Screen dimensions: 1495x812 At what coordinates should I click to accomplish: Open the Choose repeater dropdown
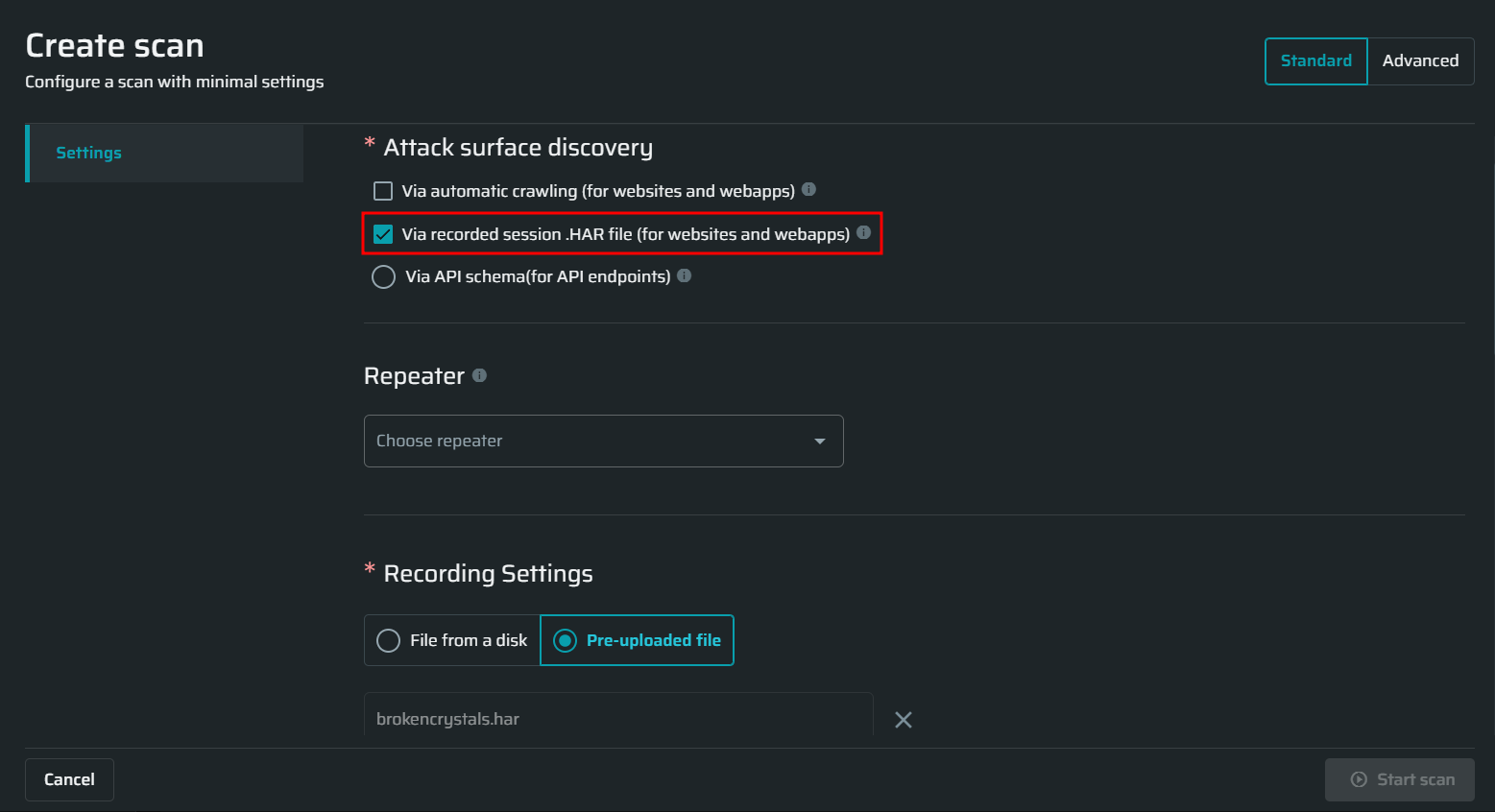point(603,441)
